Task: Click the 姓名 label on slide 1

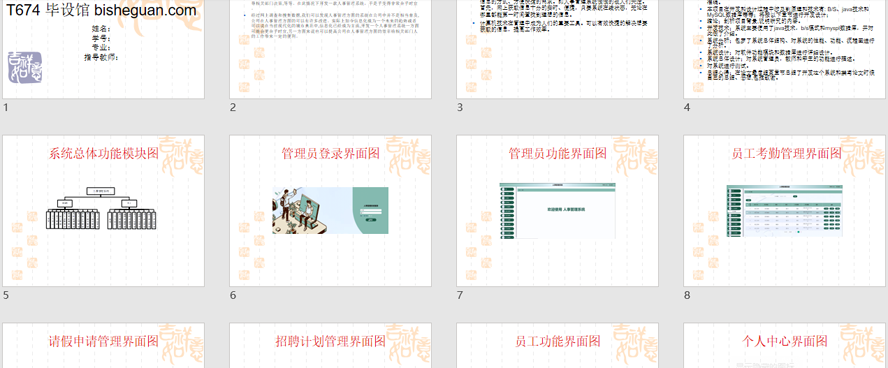Action: point(101,29)
